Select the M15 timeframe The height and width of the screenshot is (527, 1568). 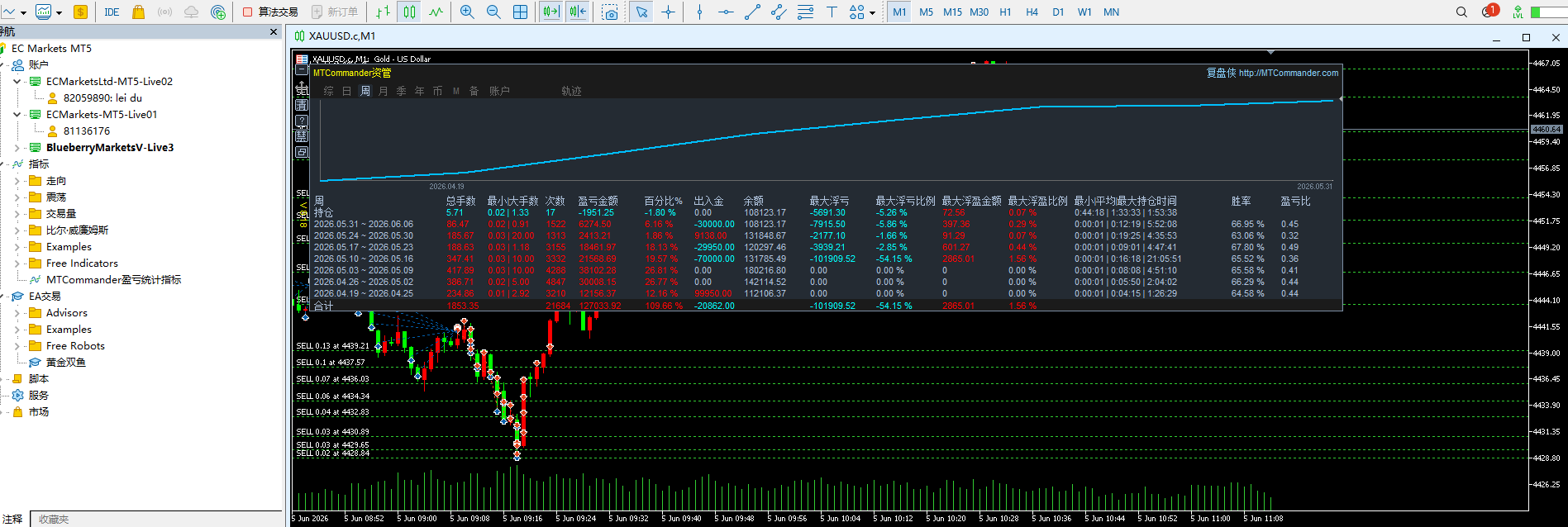click(x=952, y=12)
